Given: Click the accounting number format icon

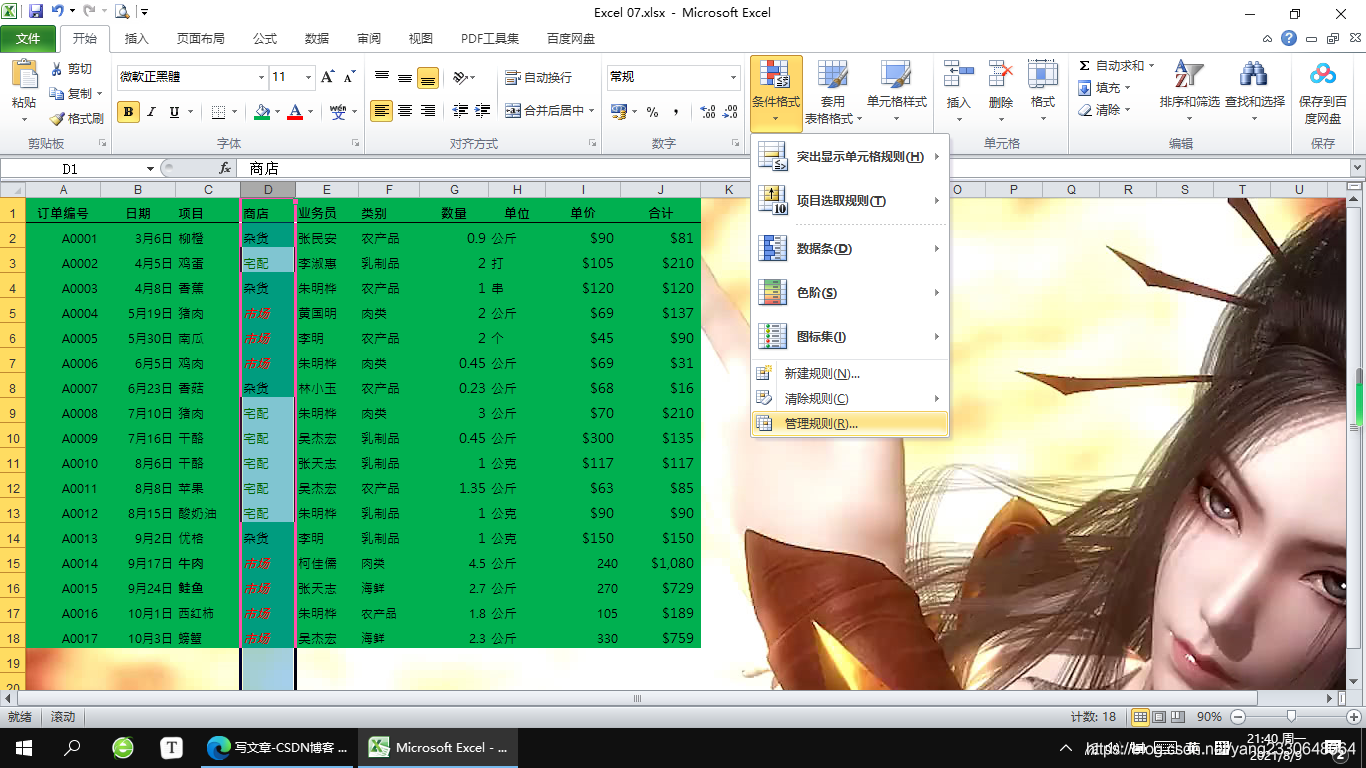Looking at the screenshot, I should (x=619, y=112).
